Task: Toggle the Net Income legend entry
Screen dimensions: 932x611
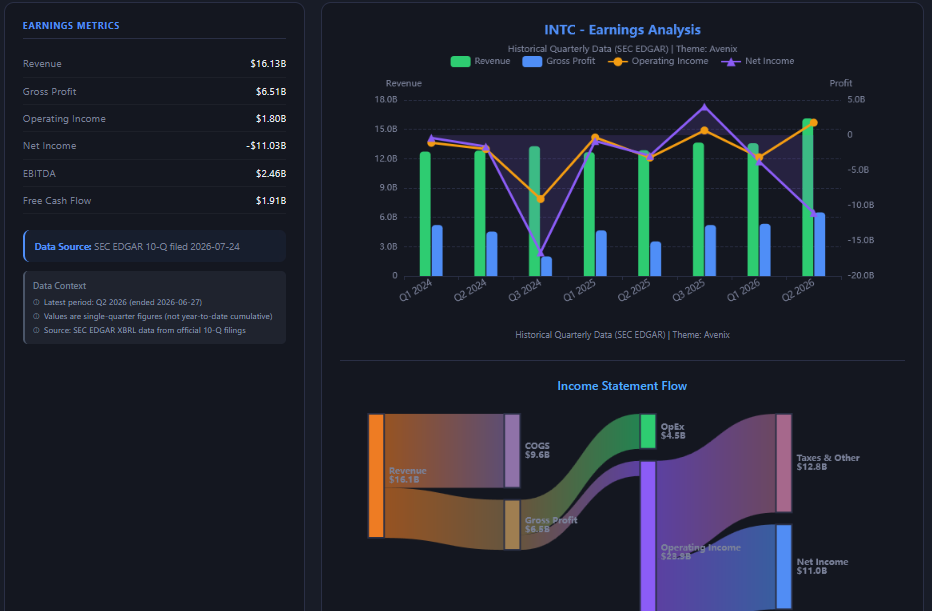Action: (758, 61)
